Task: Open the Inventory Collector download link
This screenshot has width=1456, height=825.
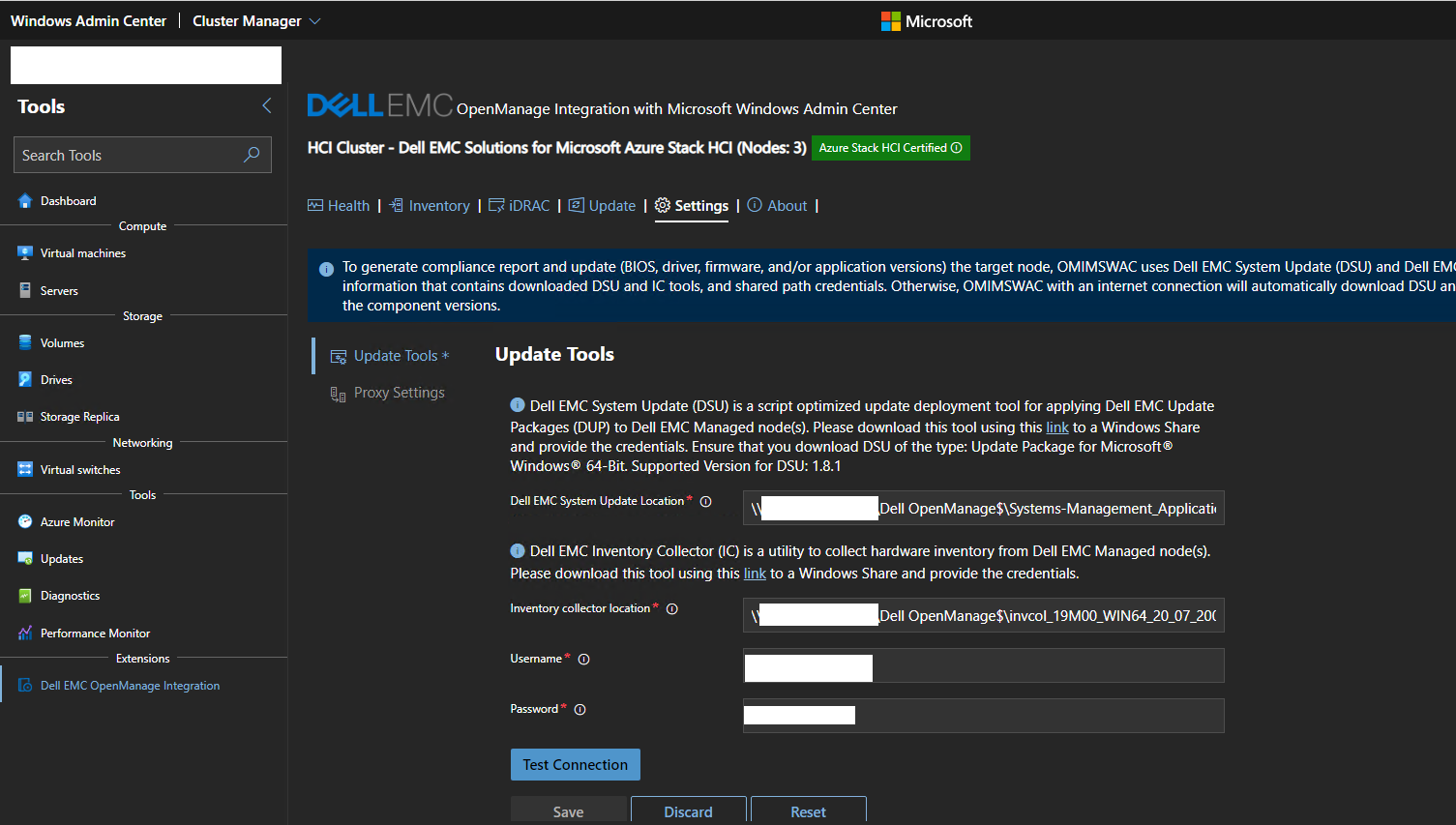Action: click(x=755, y=574)
